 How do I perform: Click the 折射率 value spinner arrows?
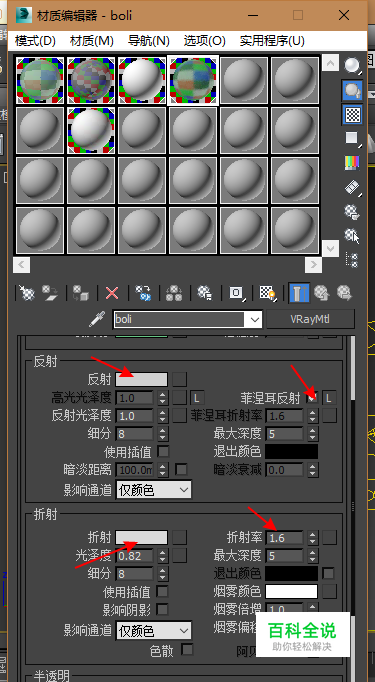click(x=313, y=538)
